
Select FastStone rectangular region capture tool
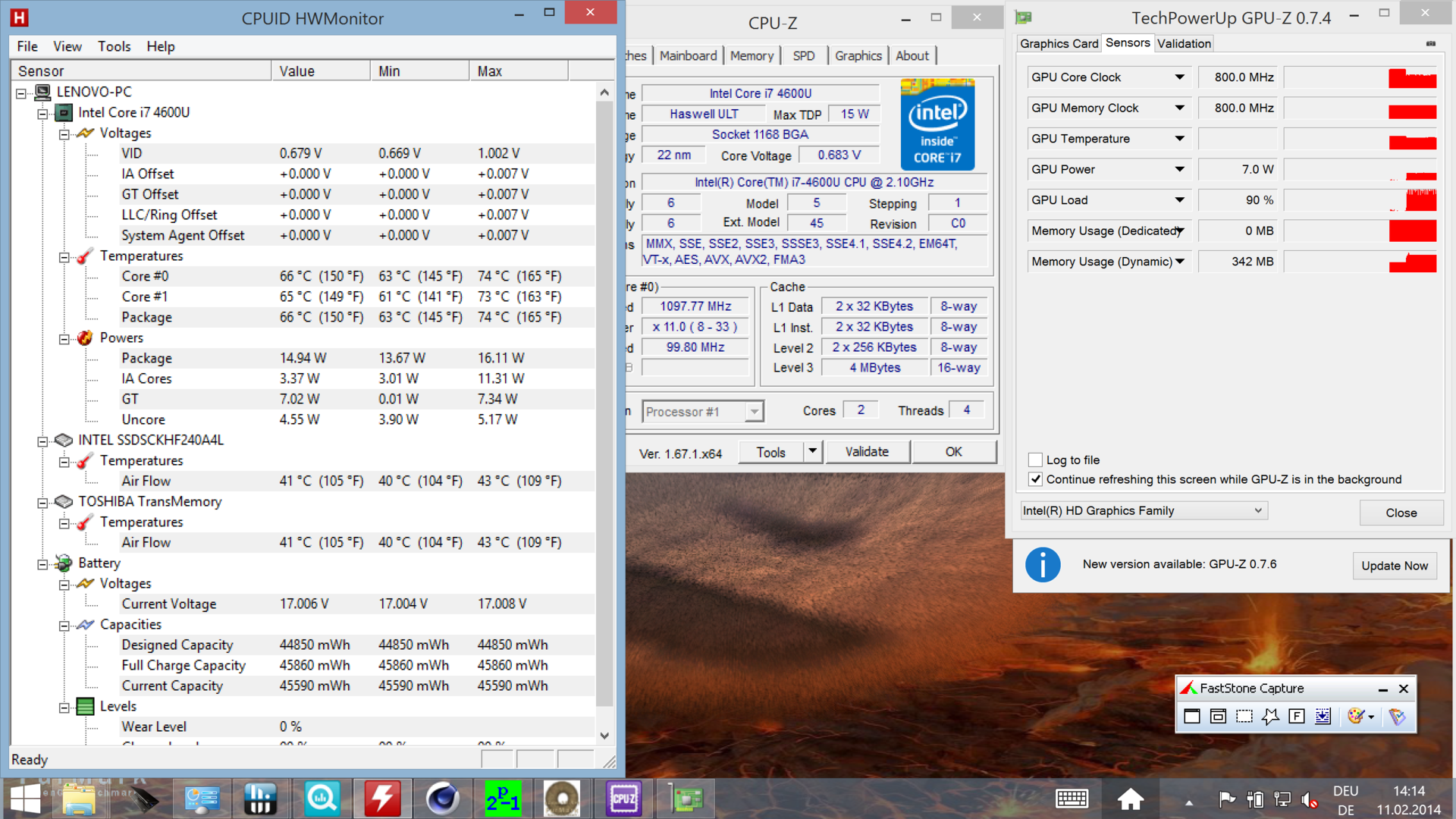[1244, 717]
